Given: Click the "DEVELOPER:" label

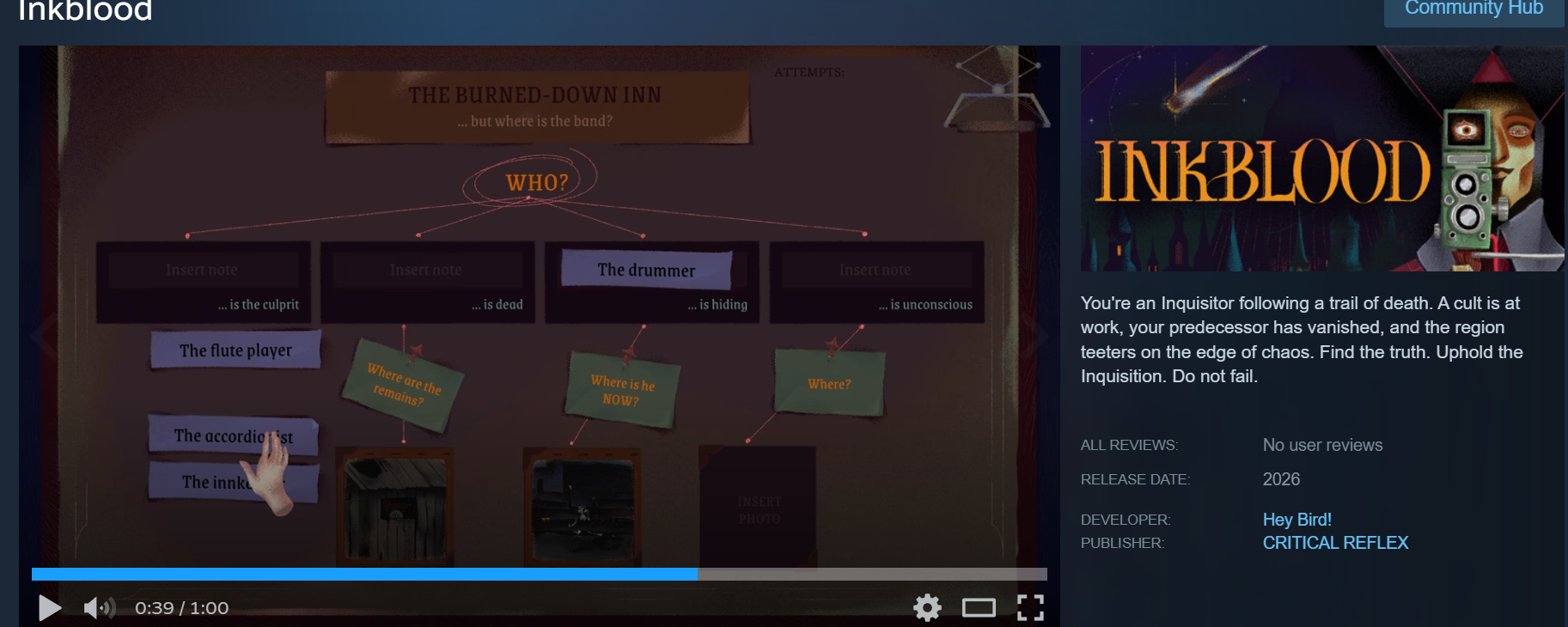Looking at the screenshot, I should [x=1126, y=520].
